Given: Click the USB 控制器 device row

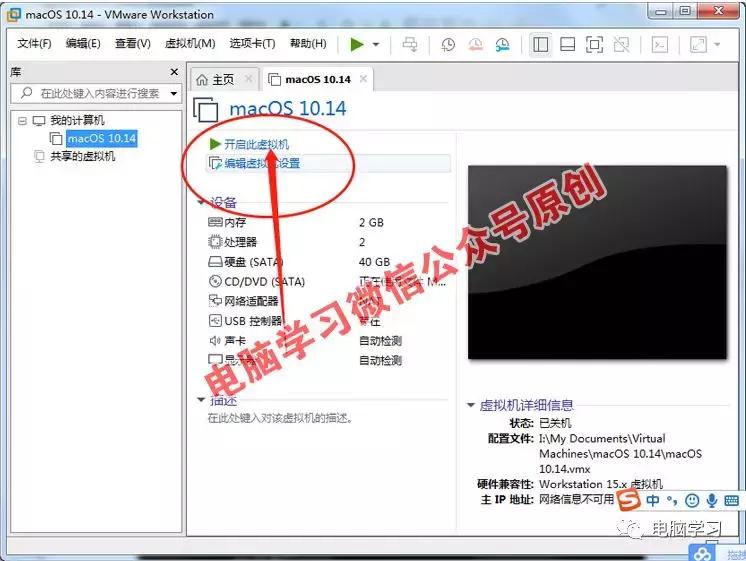Looking at the screenshot, I should 327,321.
